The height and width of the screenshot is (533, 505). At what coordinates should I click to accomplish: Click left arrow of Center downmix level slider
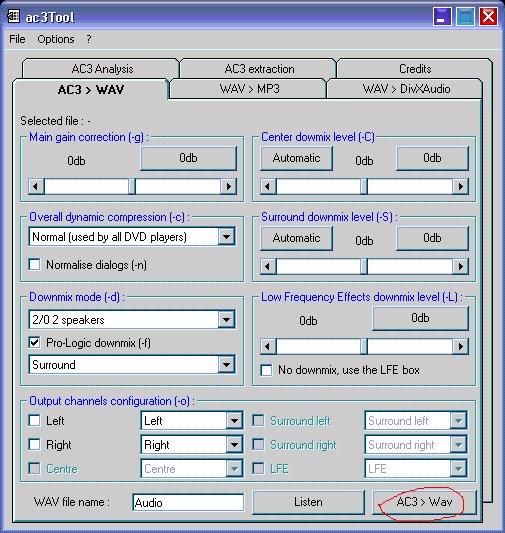(268, 186)
